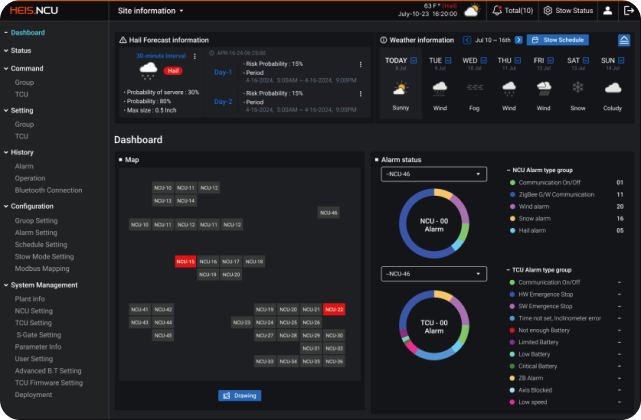Go to previous week in weather information
The width and height of the screenshot is (641, 420).
467,40
